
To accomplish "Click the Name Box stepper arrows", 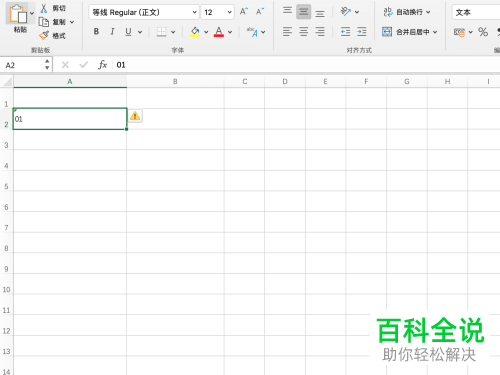I will [x=47, y=65].
